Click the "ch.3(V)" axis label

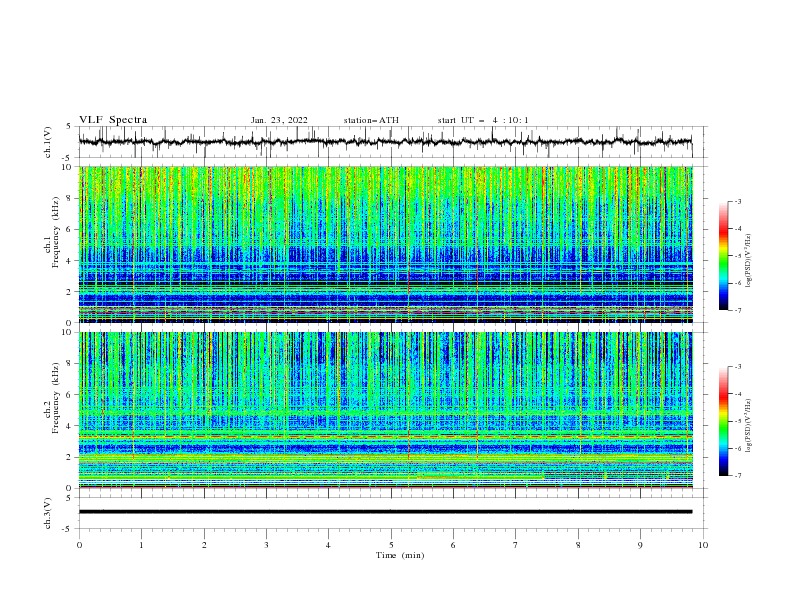pyautogui.click(x=48, y=513)
